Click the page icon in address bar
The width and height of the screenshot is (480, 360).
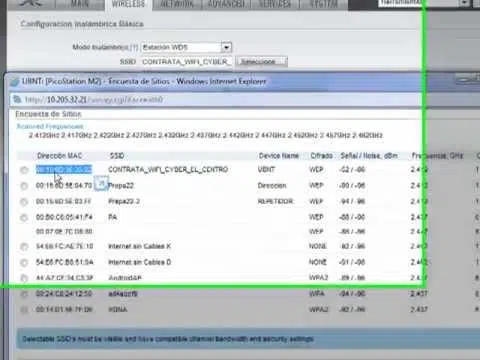(x=17, y=99)
